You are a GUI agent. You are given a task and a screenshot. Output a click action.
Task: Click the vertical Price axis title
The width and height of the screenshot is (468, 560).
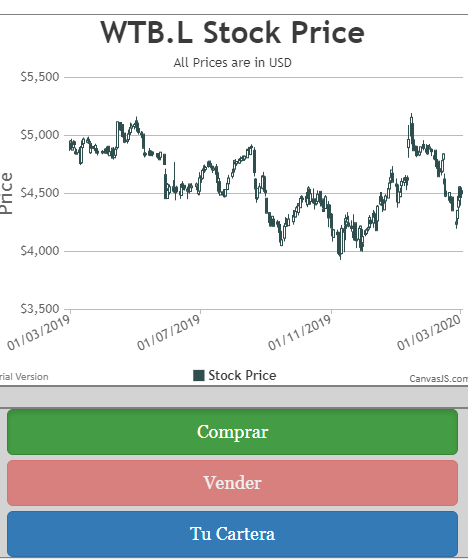[6, 194]
